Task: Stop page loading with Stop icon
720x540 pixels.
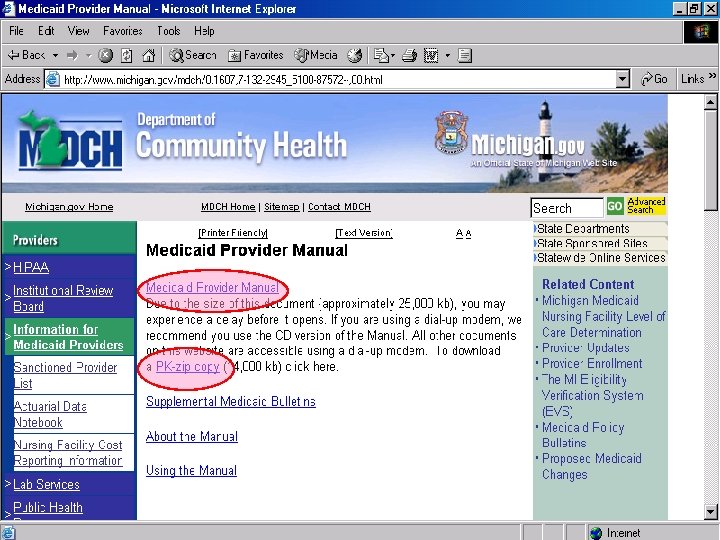Action: (x=106, y=56)
